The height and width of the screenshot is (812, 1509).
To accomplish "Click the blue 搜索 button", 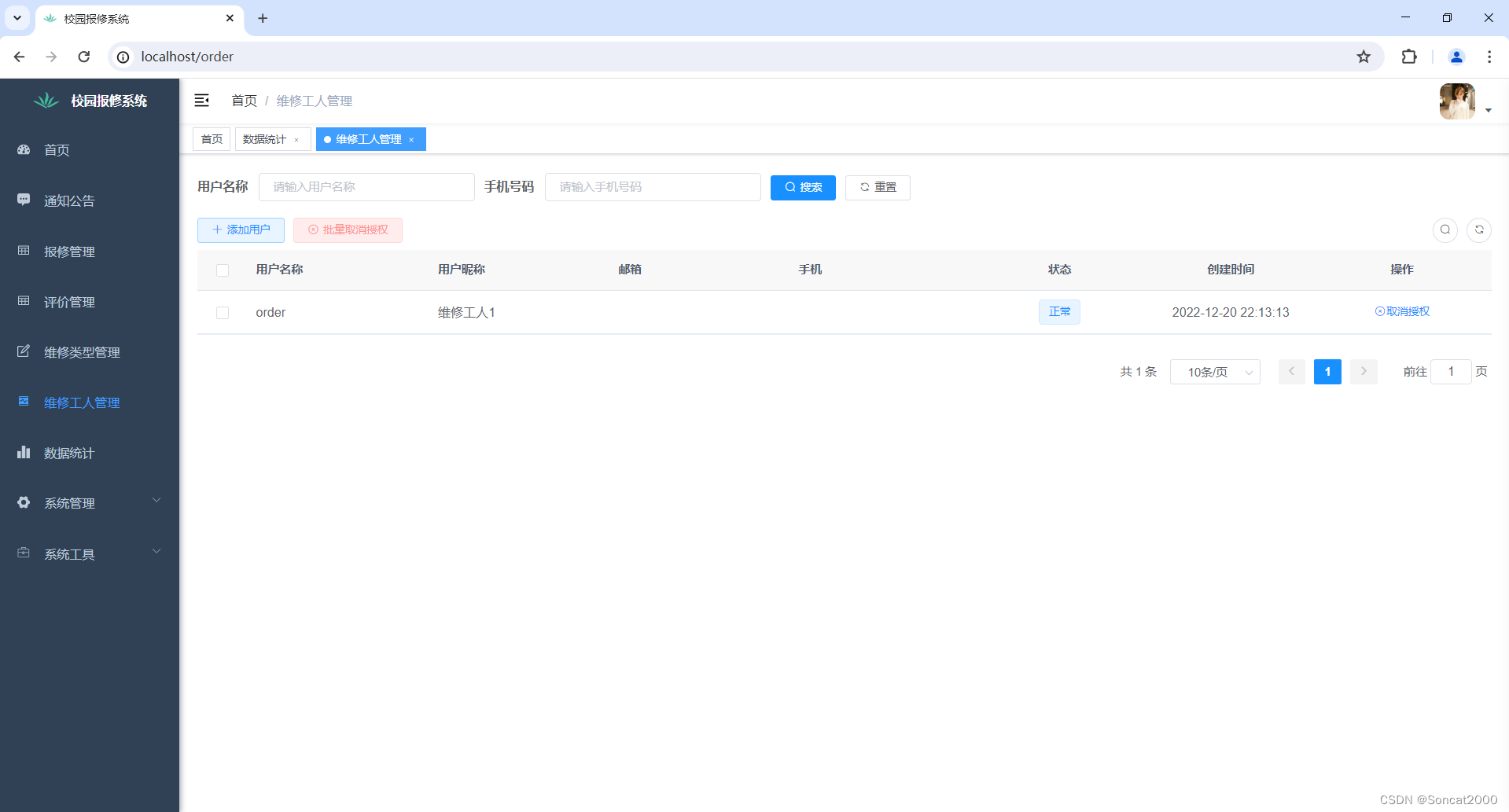I will [x=803, y=187].
